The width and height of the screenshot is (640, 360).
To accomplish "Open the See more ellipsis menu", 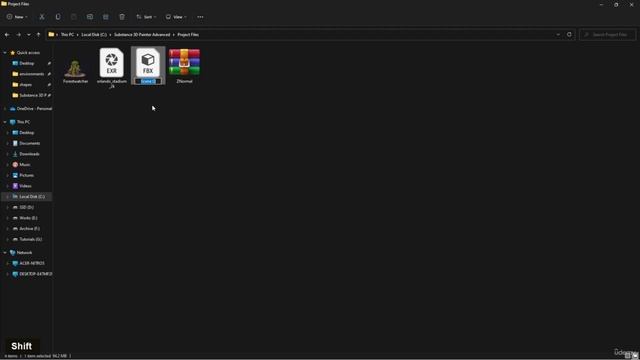I will pos(200,17).
